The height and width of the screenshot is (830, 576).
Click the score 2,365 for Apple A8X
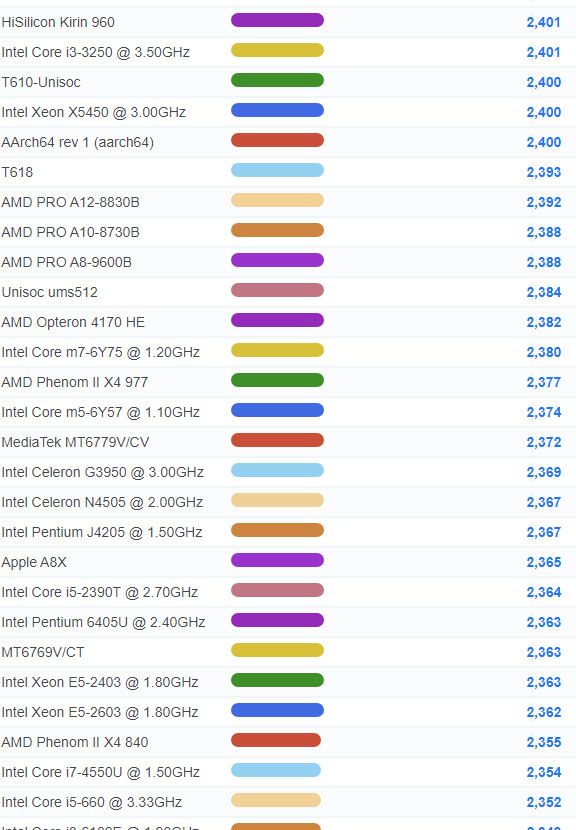tap(544, 562)
